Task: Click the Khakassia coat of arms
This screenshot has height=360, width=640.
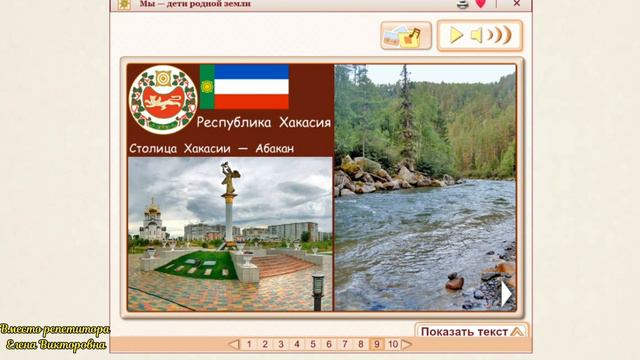Action: coord(163,100)
